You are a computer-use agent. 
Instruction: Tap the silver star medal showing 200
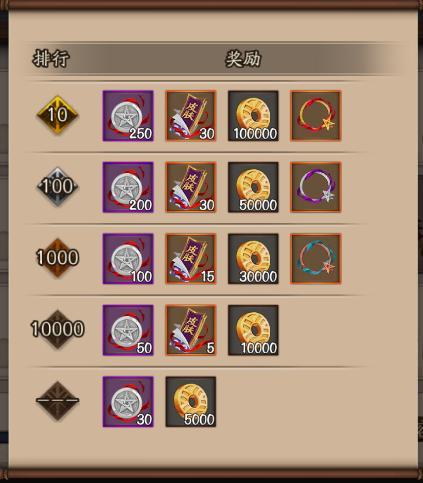(x=128, y=187)
